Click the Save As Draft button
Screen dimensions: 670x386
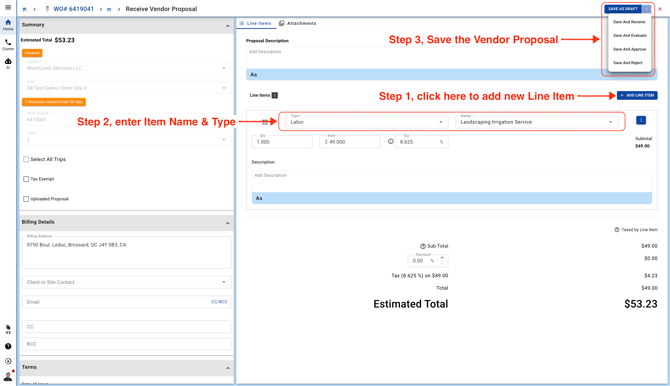click(x=623, y=9)
